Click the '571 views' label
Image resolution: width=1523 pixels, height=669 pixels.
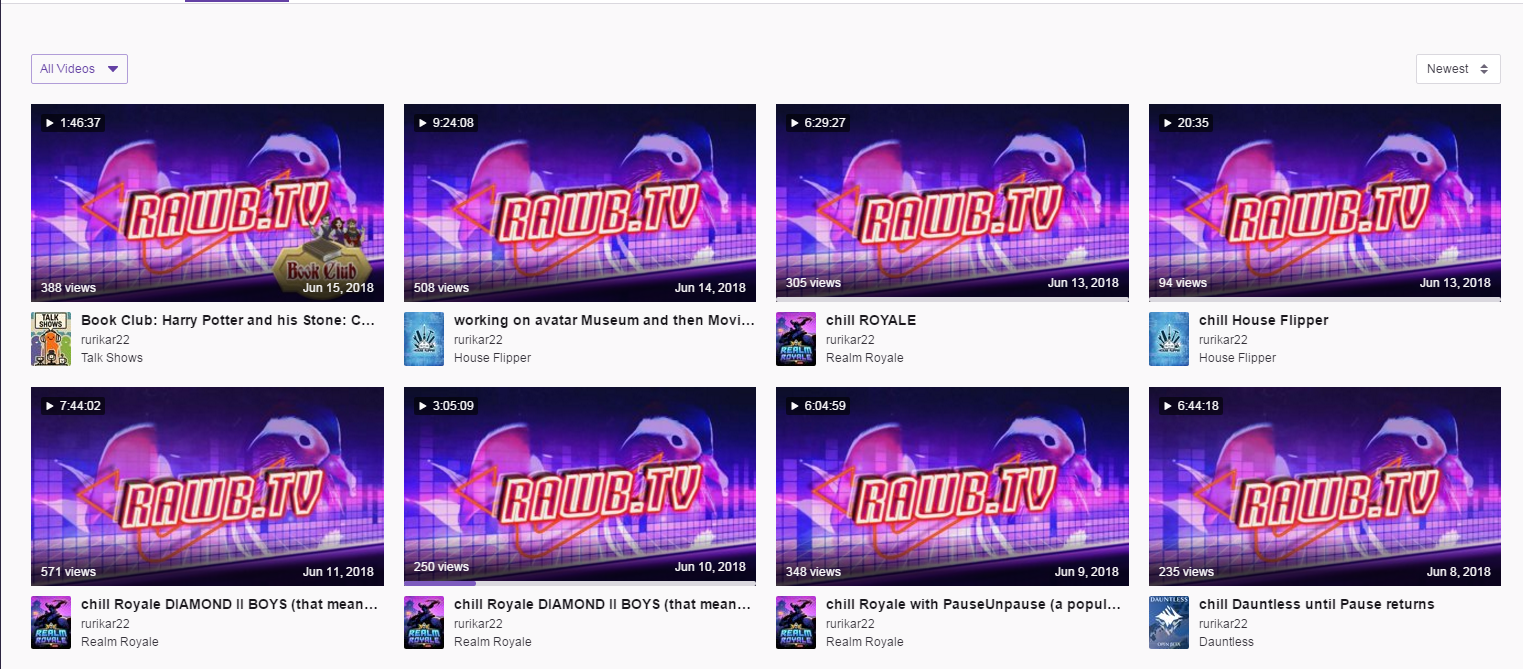coord(68,572)
